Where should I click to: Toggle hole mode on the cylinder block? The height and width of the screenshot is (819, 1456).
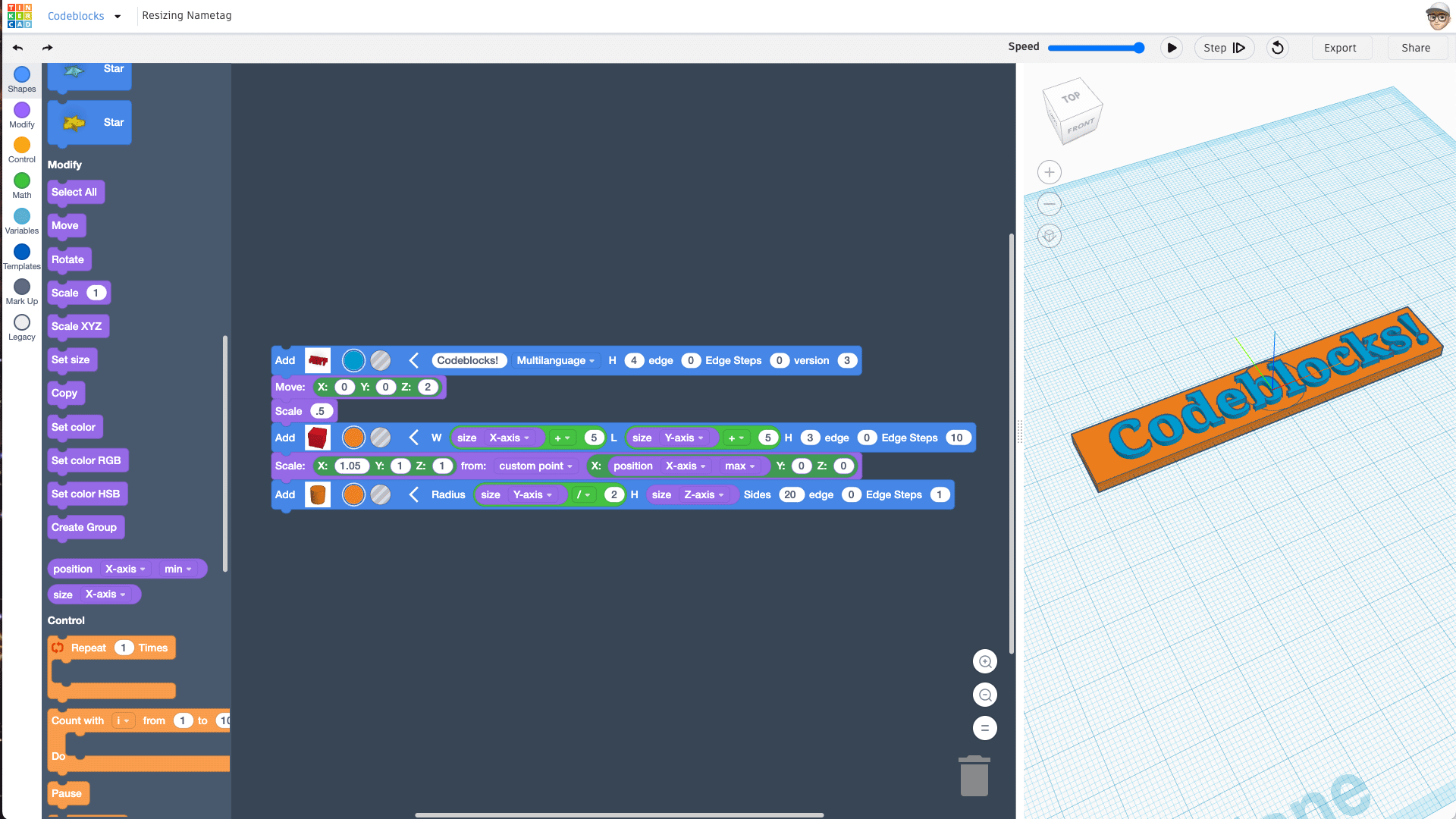[381, 495]
